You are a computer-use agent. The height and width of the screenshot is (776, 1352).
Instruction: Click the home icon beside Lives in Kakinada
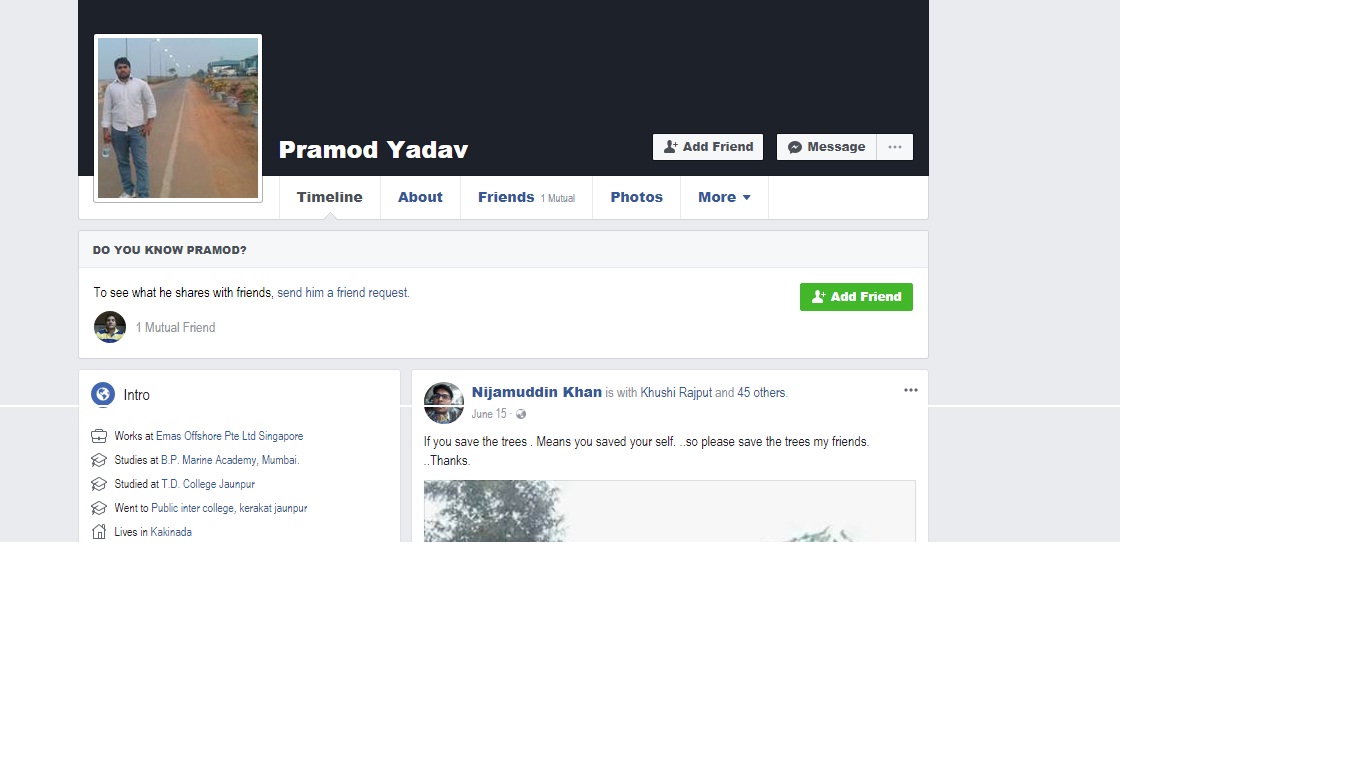[x=99, y=532]
